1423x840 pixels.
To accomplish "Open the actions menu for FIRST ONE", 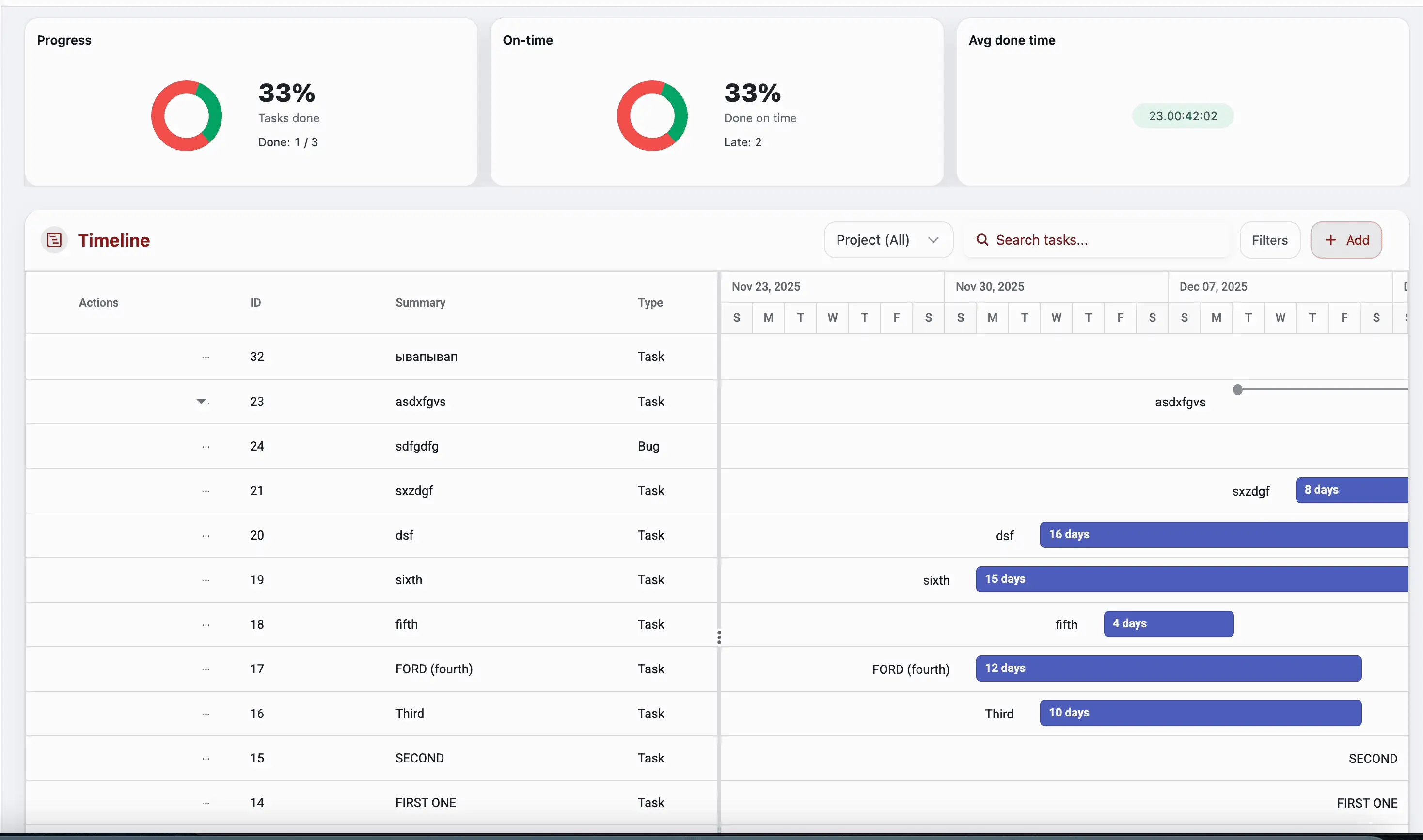I will click(205, 802).
